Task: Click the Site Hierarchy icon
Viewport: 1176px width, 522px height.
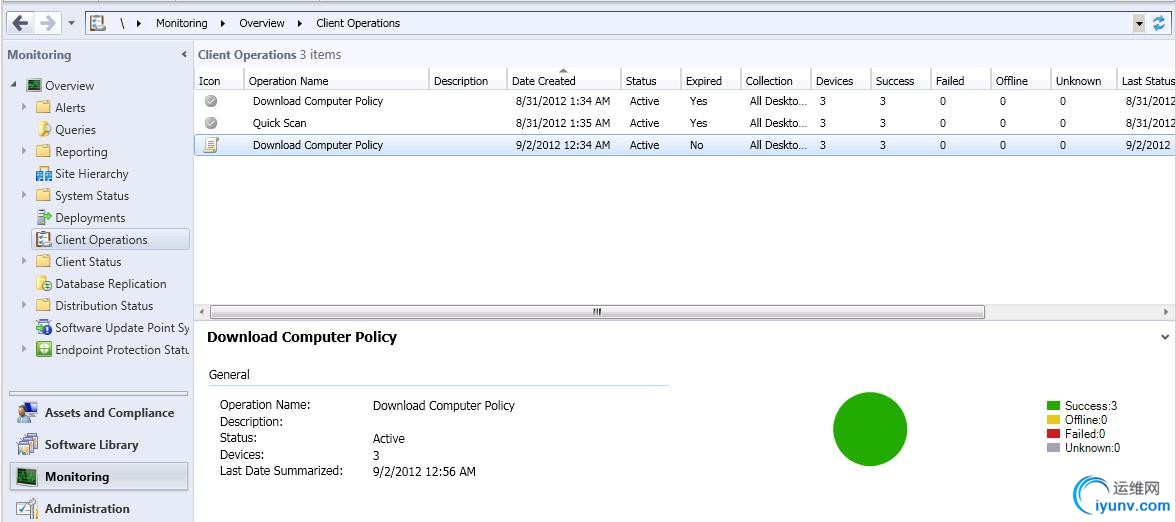Action: point(44,173)
